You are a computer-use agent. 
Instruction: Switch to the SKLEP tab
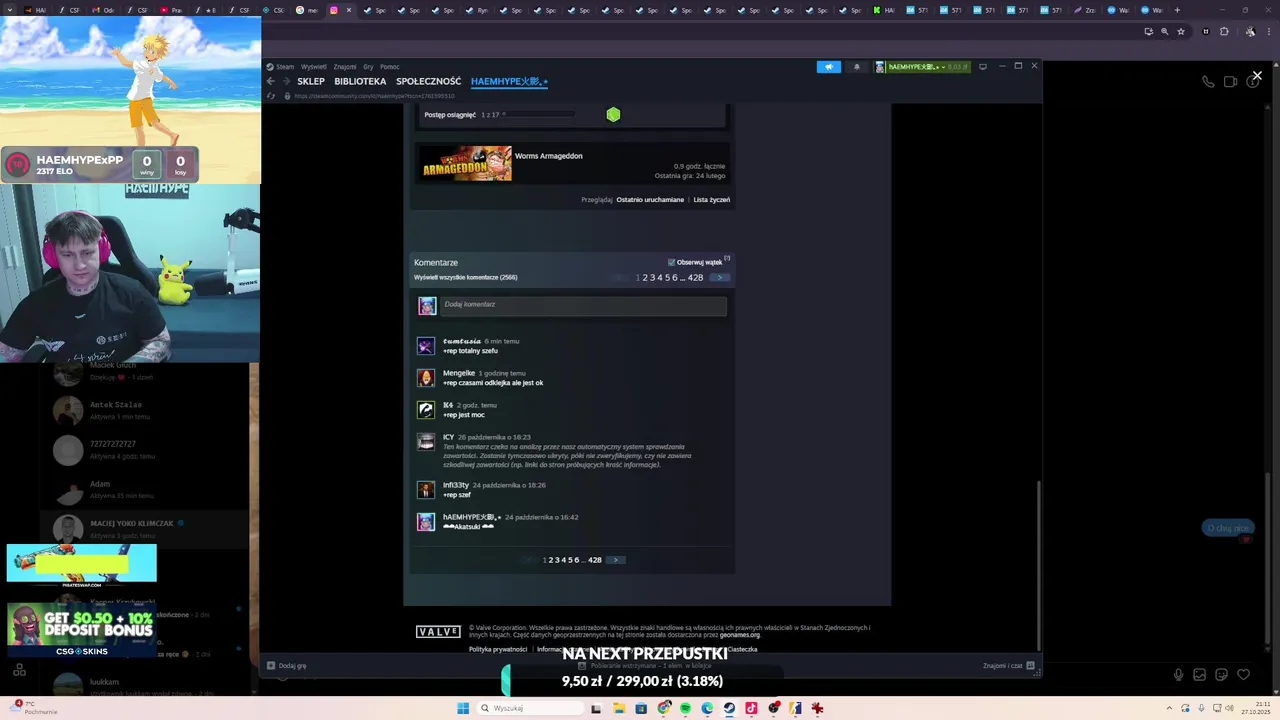(x=311, y=81)
